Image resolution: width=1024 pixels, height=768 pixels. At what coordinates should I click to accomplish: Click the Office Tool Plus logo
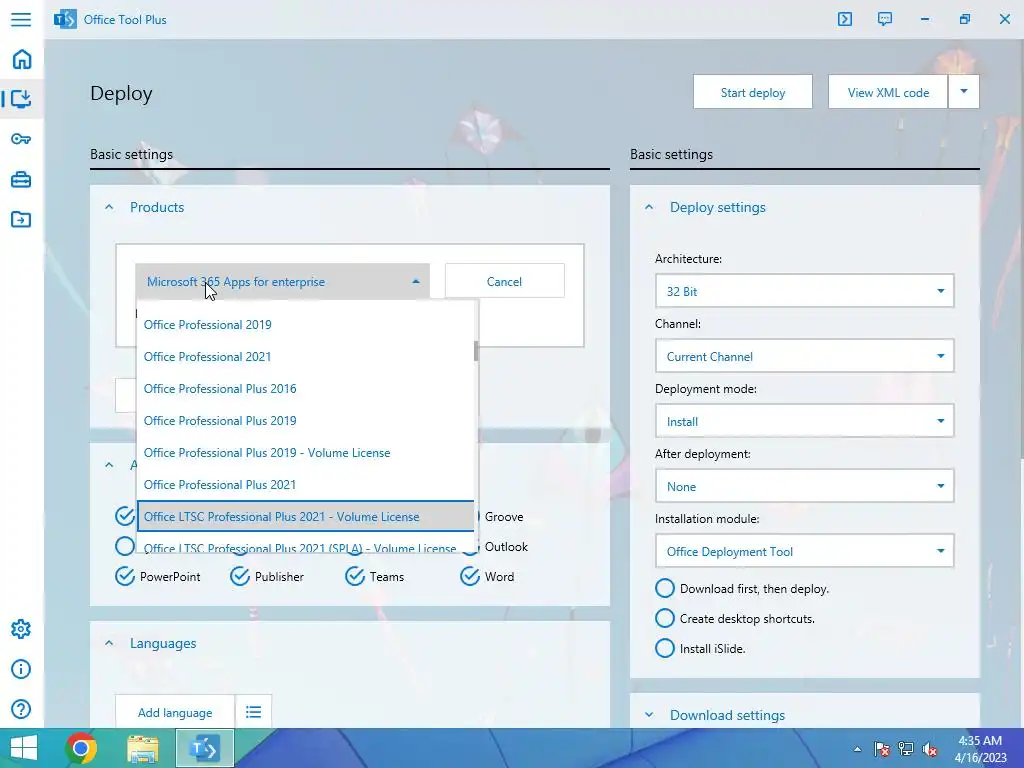65,20
